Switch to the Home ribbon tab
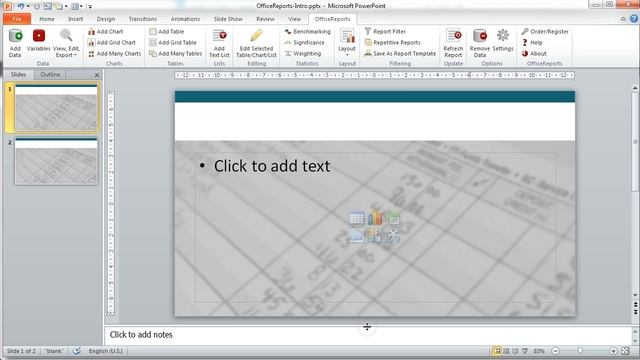The height and width of the screenshot is (360, 640). 47,19
